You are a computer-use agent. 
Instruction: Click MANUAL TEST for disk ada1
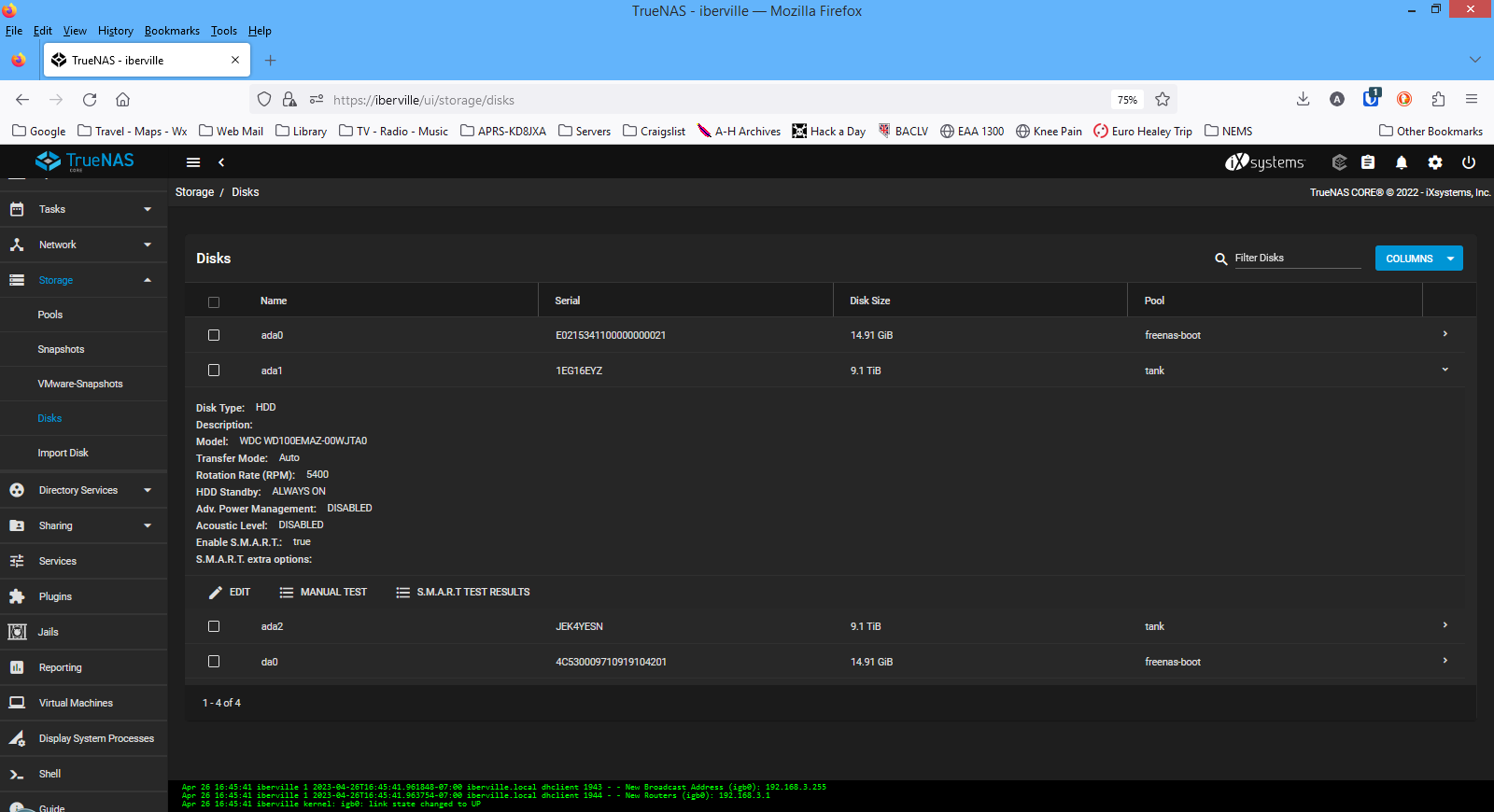pos(323,593)
